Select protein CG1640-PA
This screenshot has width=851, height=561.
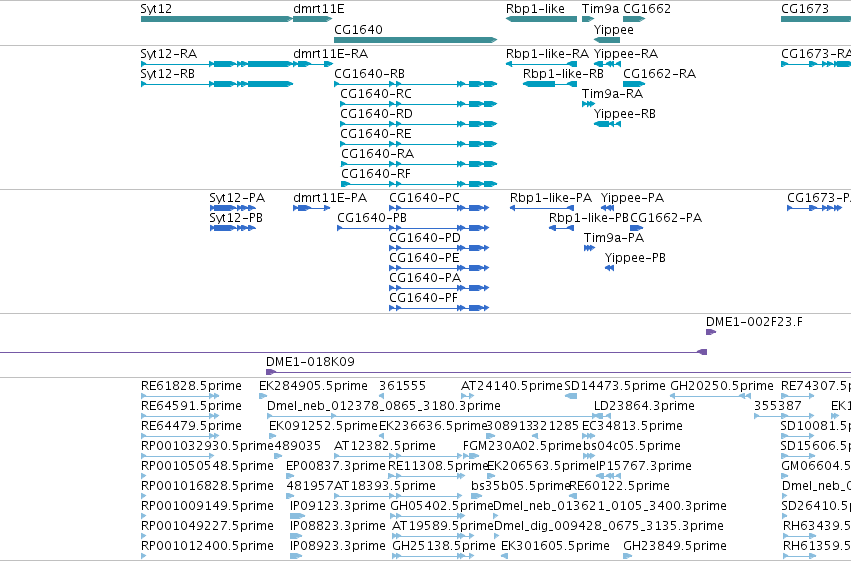pos(439,289)
